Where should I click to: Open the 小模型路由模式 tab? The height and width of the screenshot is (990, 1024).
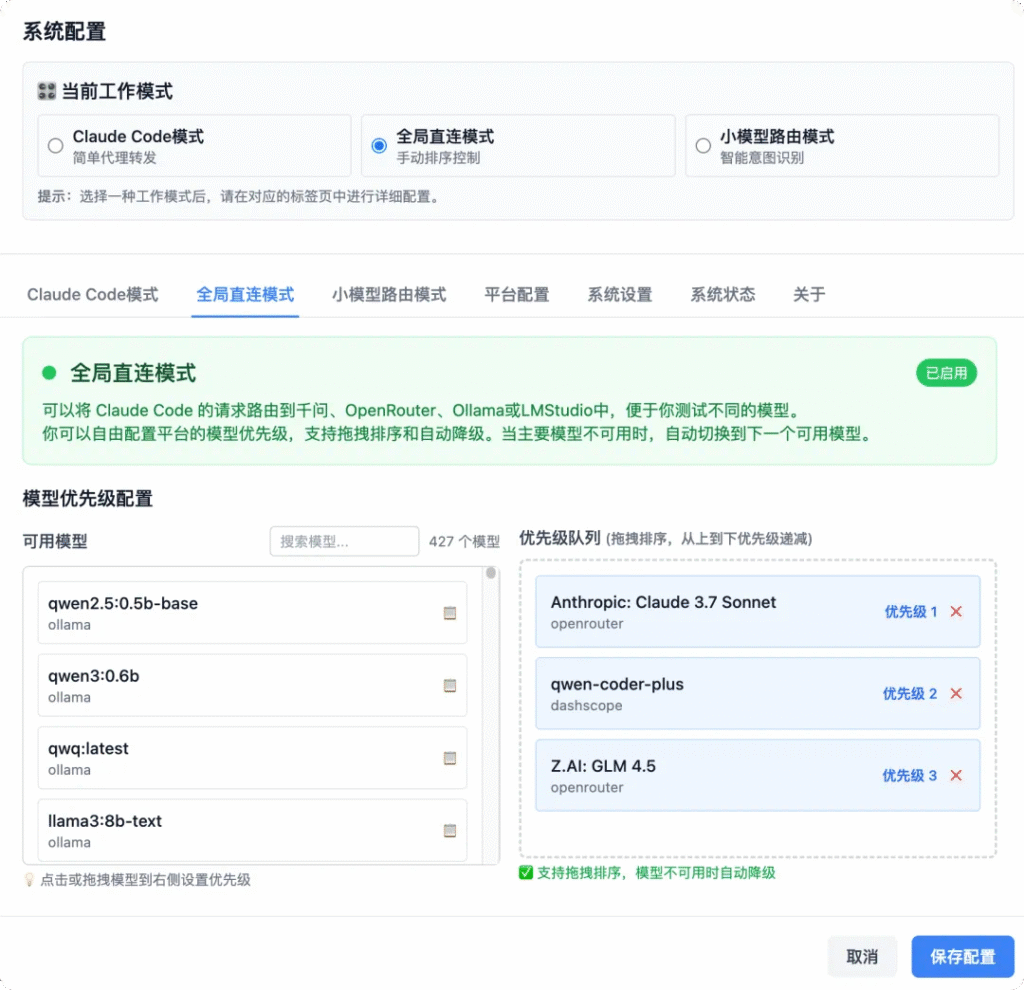(389, 295)
